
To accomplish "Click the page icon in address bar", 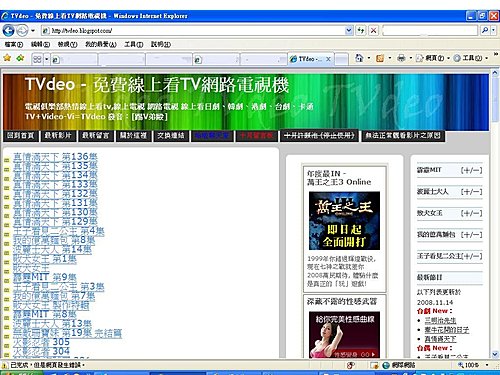I will coord(46,31).
